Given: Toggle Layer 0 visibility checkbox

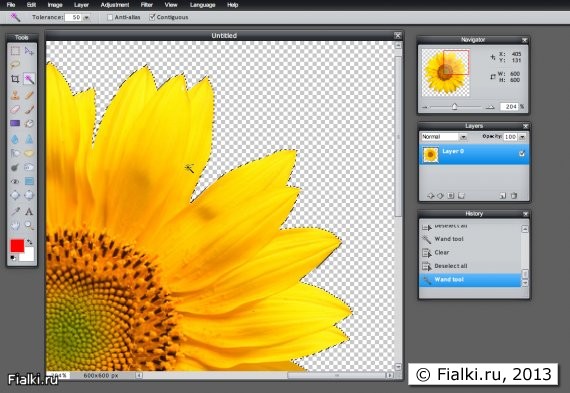Looking at the screenshot, I should tap(522, 154).
